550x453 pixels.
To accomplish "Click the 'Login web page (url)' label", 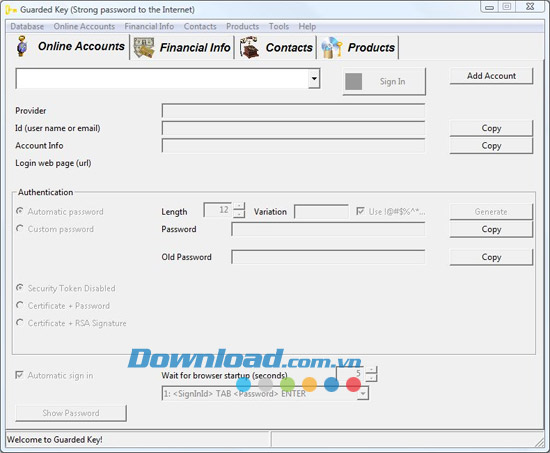I will (x=53, y=163).
